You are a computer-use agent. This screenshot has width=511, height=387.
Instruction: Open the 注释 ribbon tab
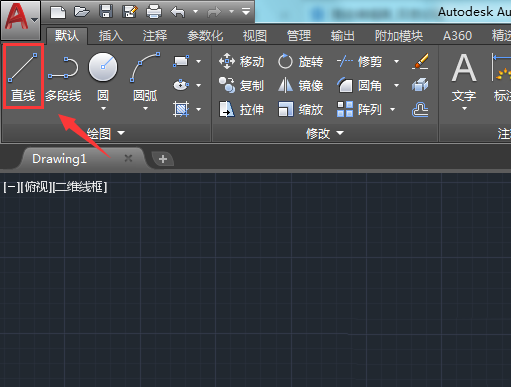(155, 36)
